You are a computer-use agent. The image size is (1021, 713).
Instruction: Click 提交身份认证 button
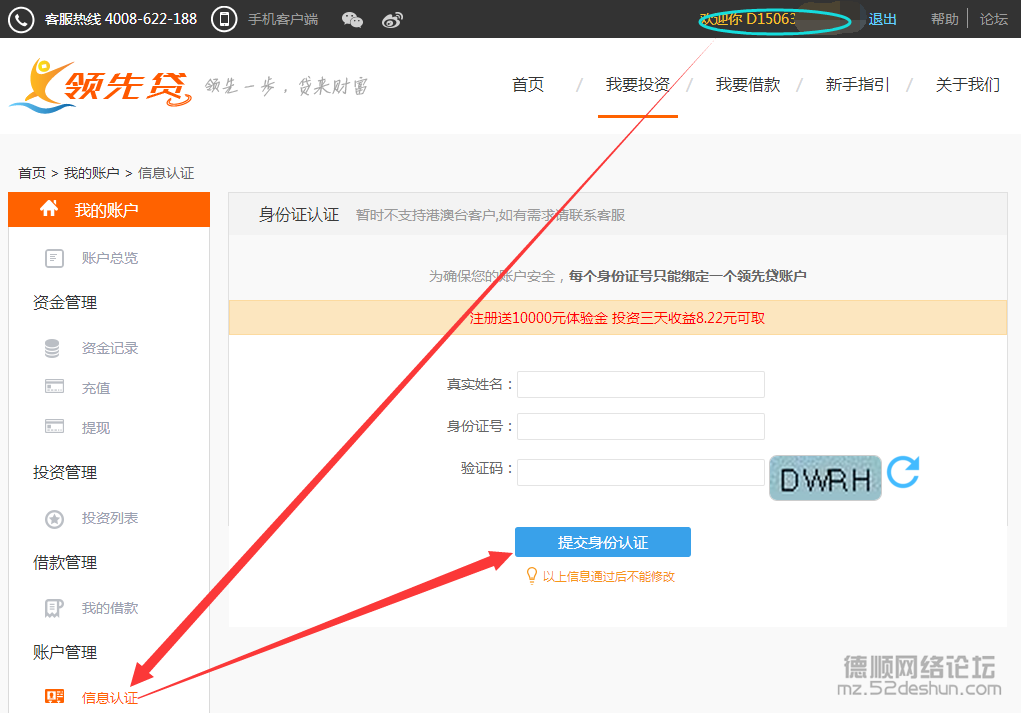(x=602, y=542)
